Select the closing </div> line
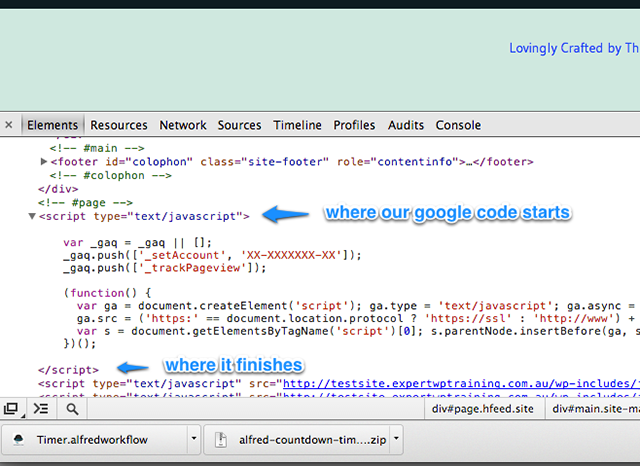The image size is (640, 466). (58, 189)
